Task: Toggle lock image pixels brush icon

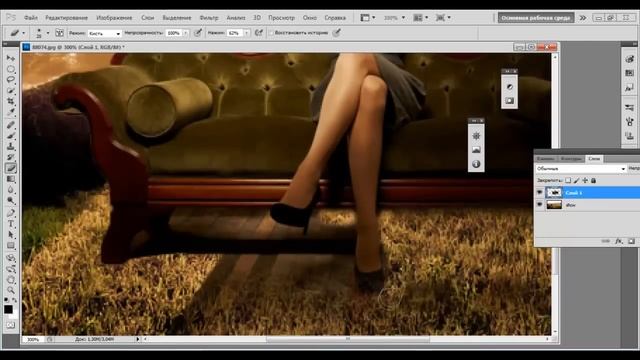Action: click(x=576, y=180)
